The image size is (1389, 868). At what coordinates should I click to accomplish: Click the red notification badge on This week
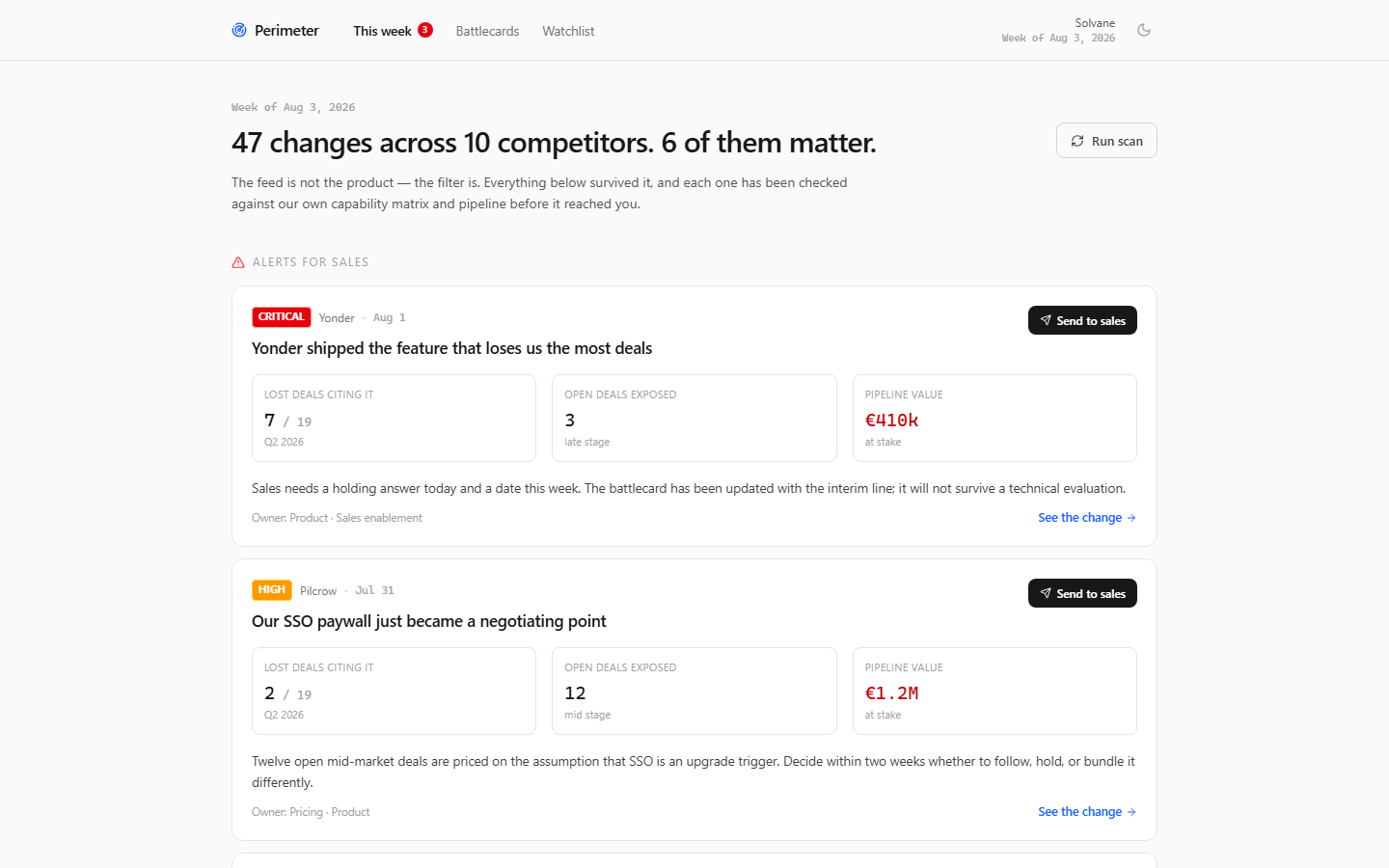(425, 30)
